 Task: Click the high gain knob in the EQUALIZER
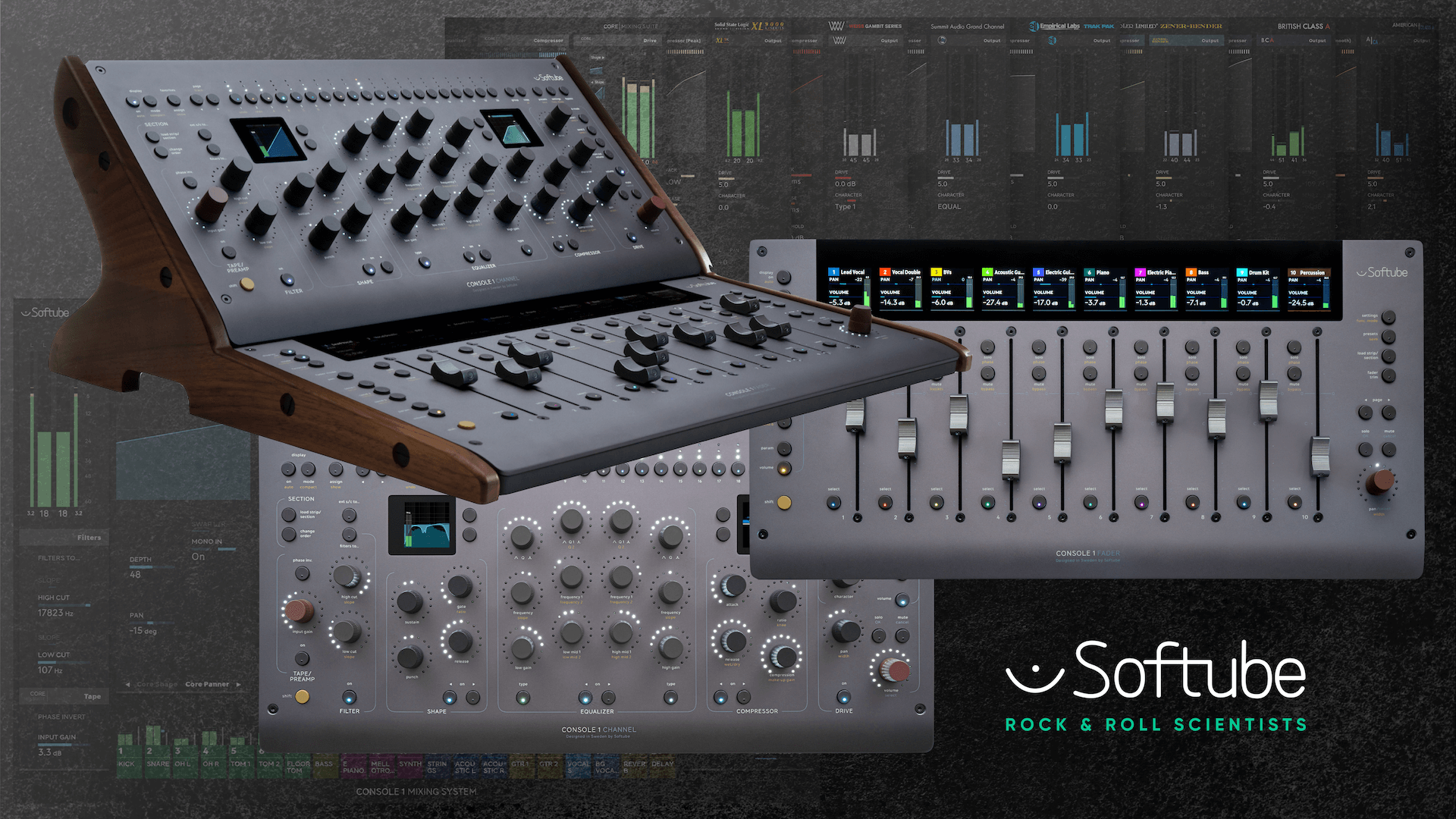(670, 648)
